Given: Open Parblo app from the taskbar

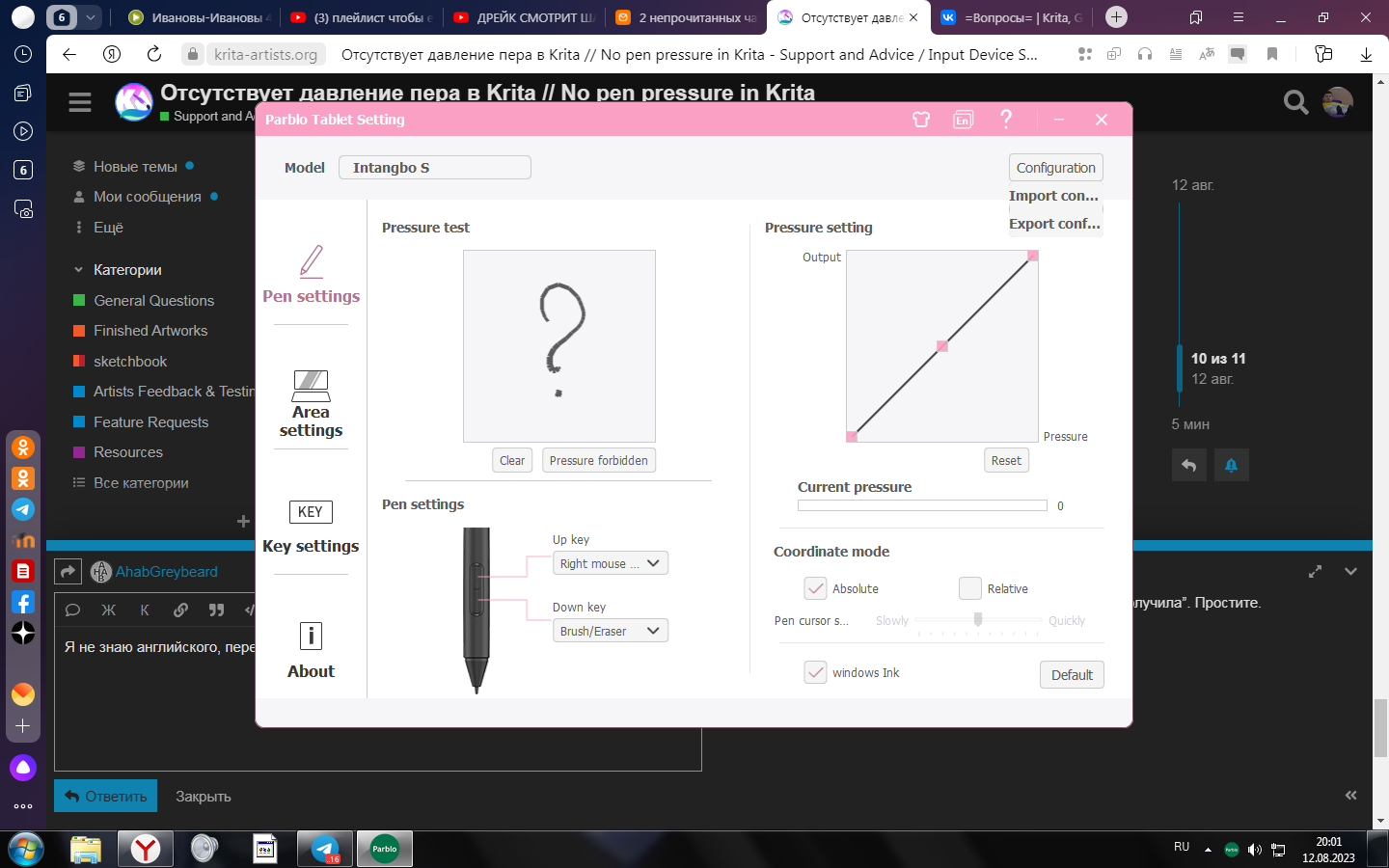Looking at the screenshot, I should click(x=385, y=849).
